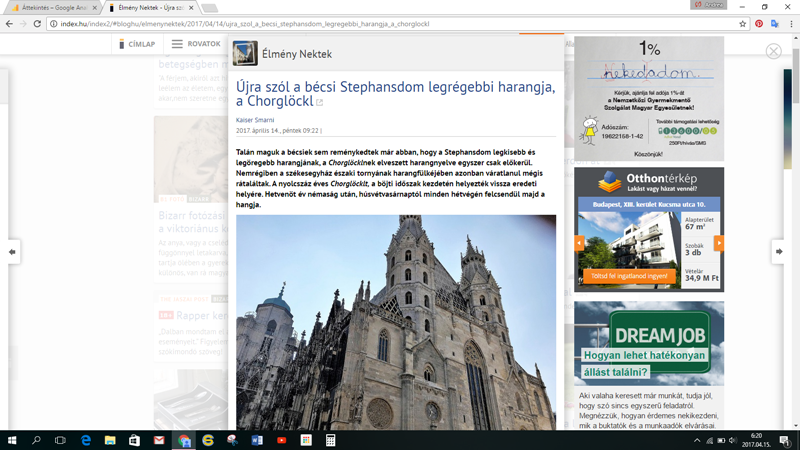Show hidden system tray icons
This screenshot has width=800, height=450.
(697, 440)
